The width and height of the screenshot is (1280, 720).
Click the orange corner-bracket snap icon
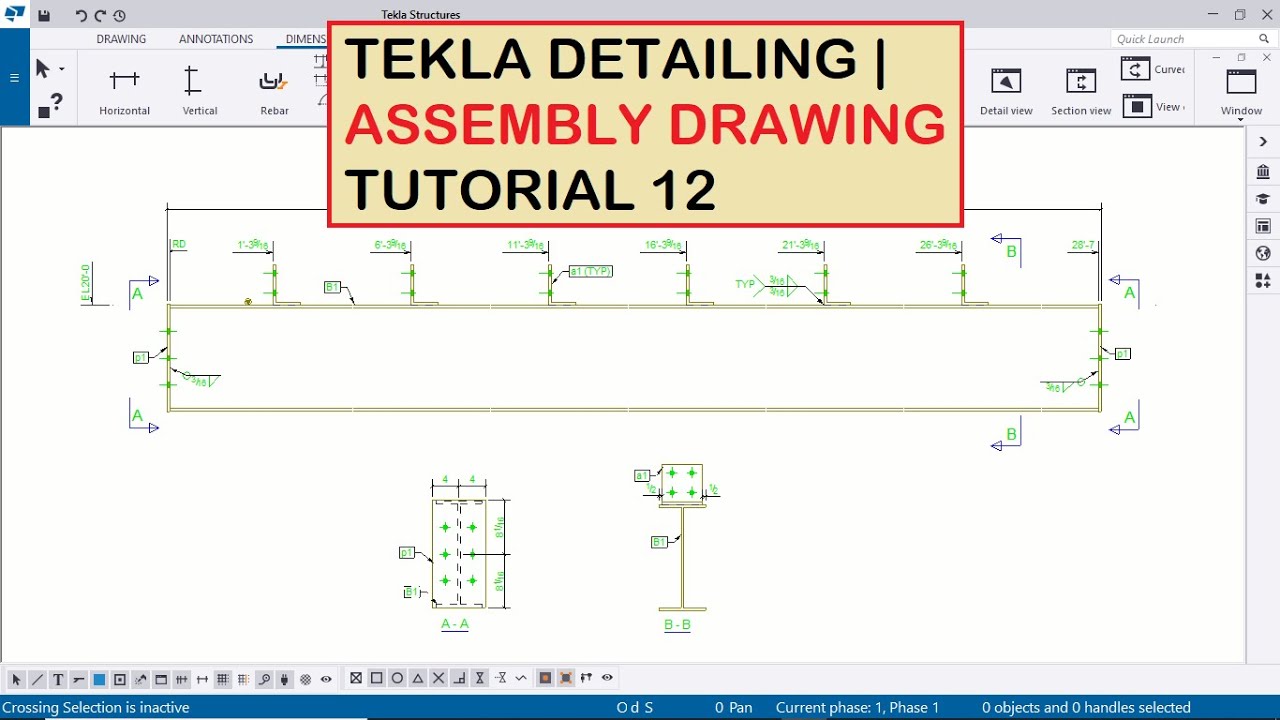[566, 678]
